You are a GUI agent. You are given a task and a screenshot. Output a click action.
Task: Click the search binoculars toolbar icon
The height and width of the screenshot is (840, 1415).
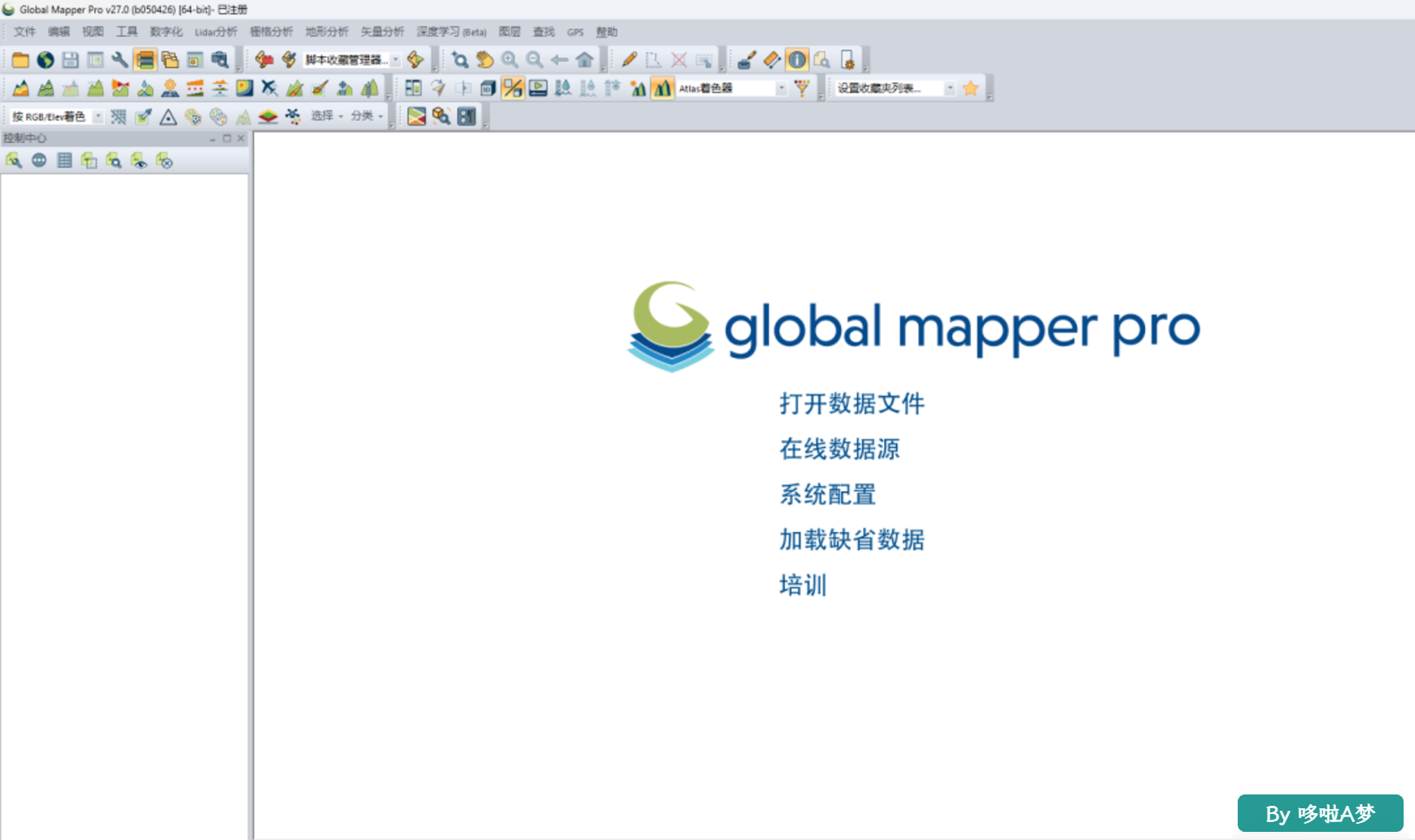click(220, 60)
